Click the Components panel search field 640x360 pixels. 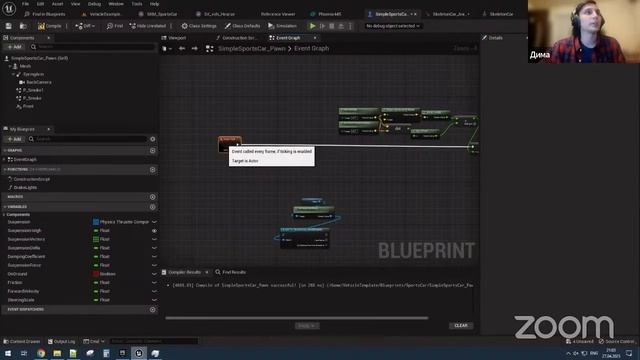click(x=93, y=47)
